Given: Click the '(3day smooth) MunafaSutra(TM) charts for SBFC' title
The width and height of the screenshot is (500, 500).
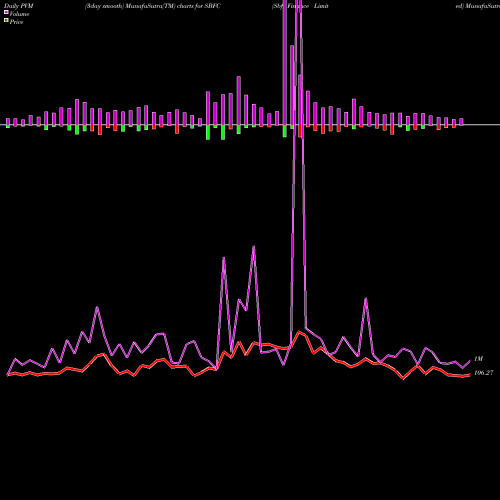Looking at the screenshot, I should click(153, 6).
